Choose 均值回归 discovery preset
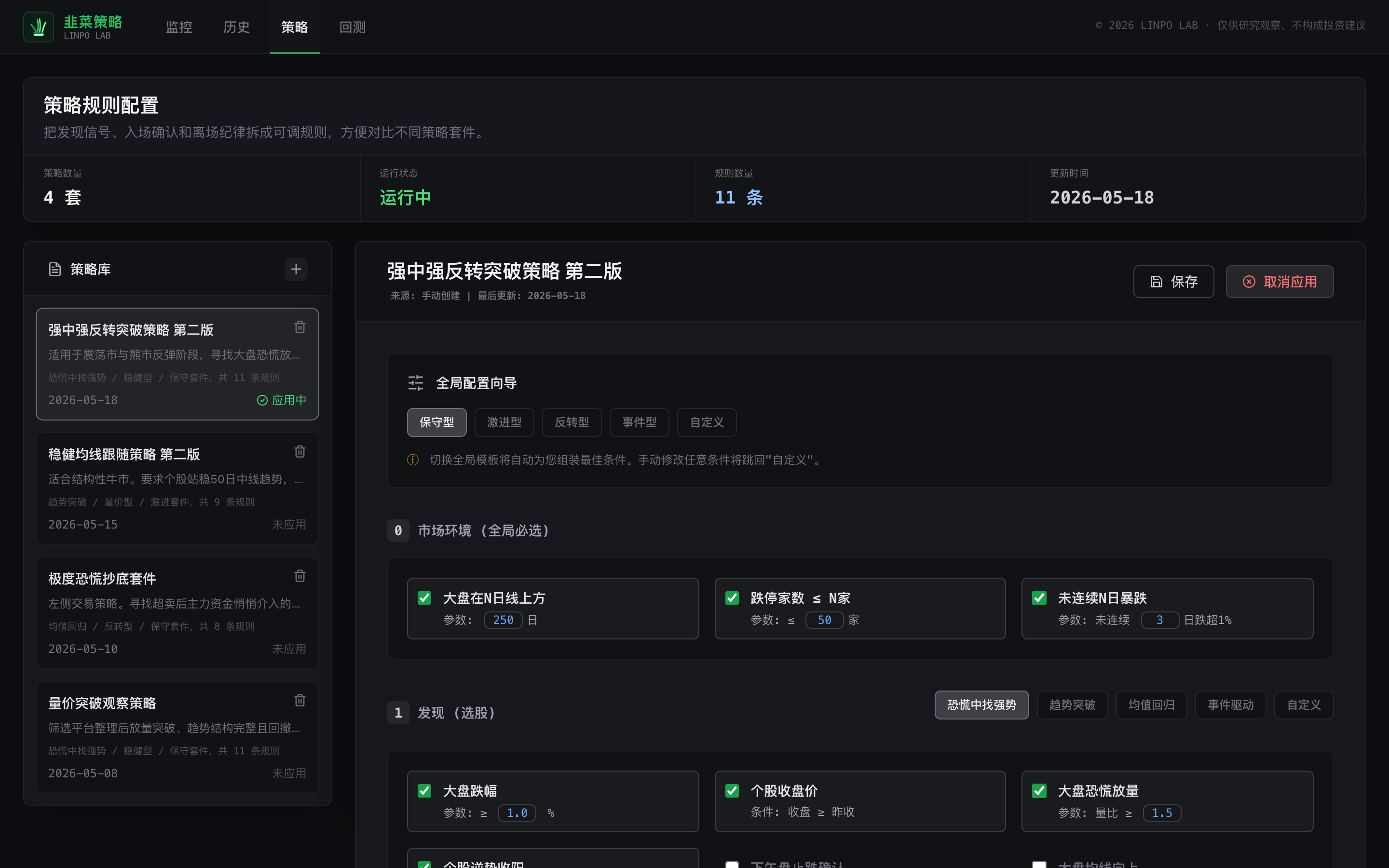The image size is (1389, 868). point(1151,705)
